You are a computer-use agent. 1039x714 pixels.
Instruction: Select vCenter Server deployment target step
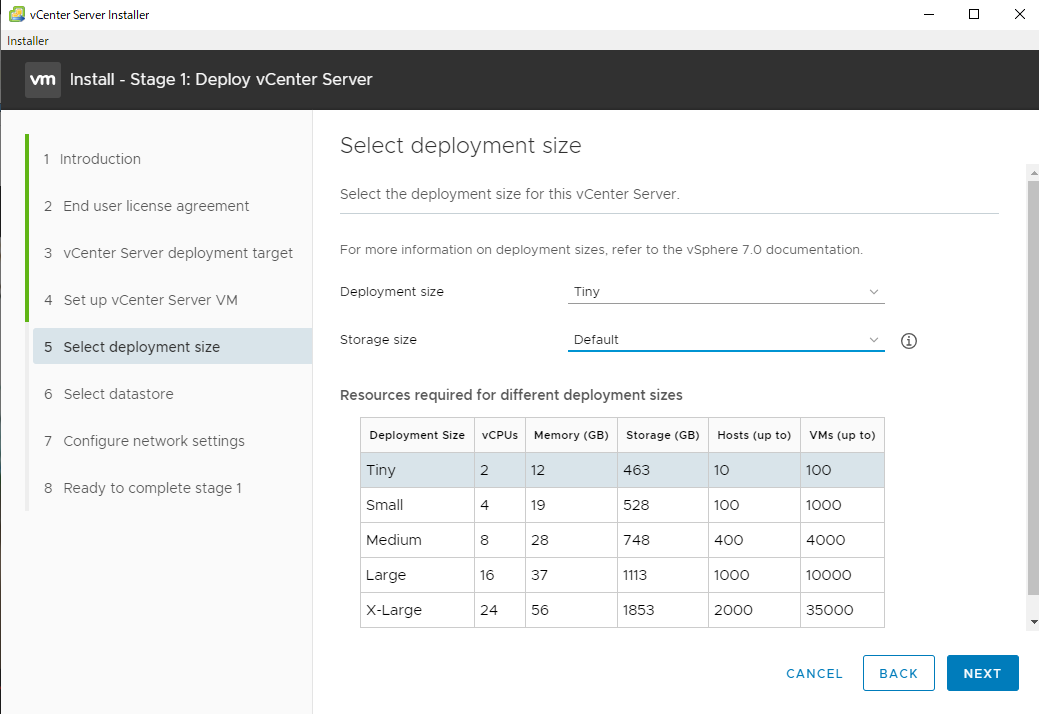pos(178,253)
